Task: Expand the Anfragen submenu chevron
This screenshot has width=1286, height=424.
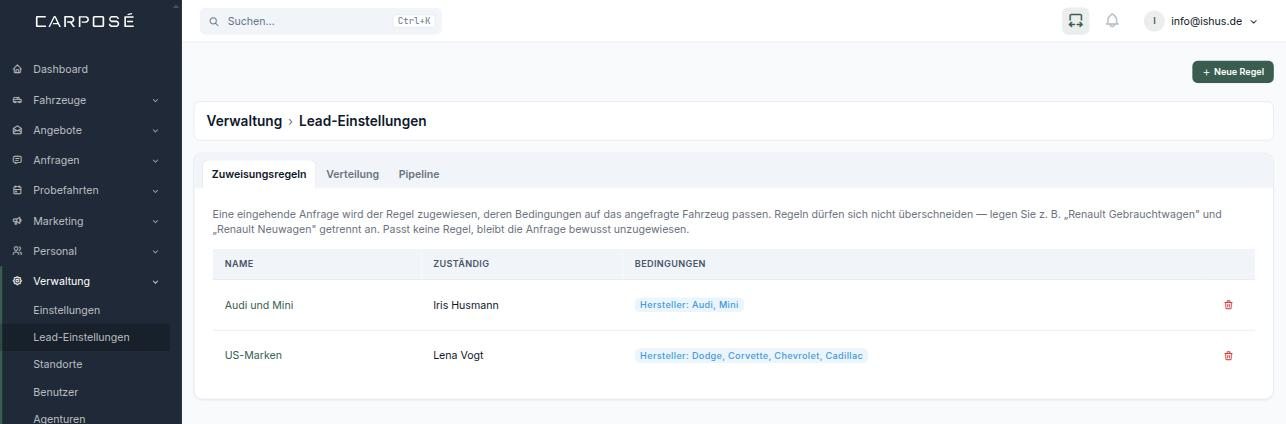Action: (x=155, y=160)
